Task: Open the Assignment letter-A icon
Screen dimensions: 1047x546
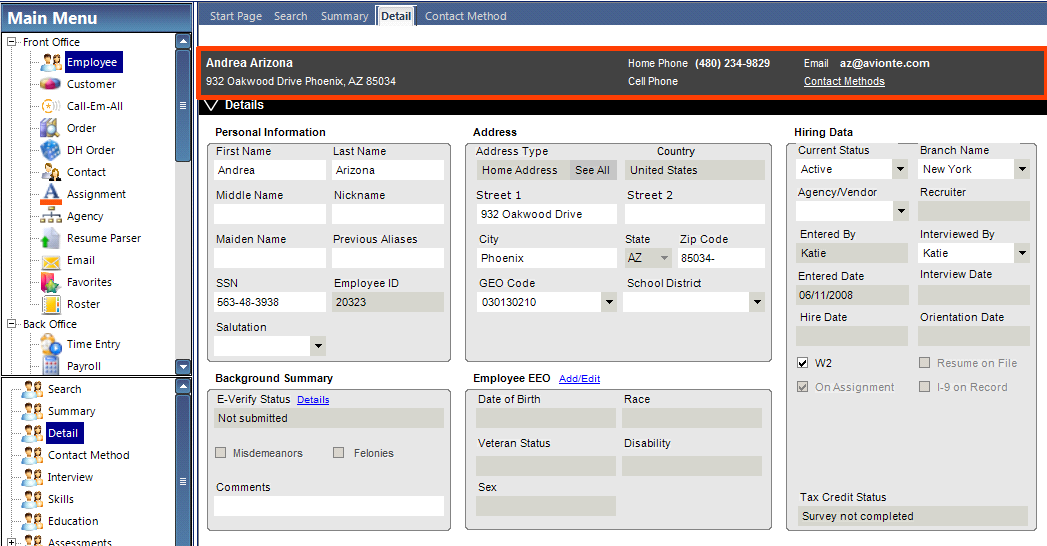Action: [x=51, y=194]
